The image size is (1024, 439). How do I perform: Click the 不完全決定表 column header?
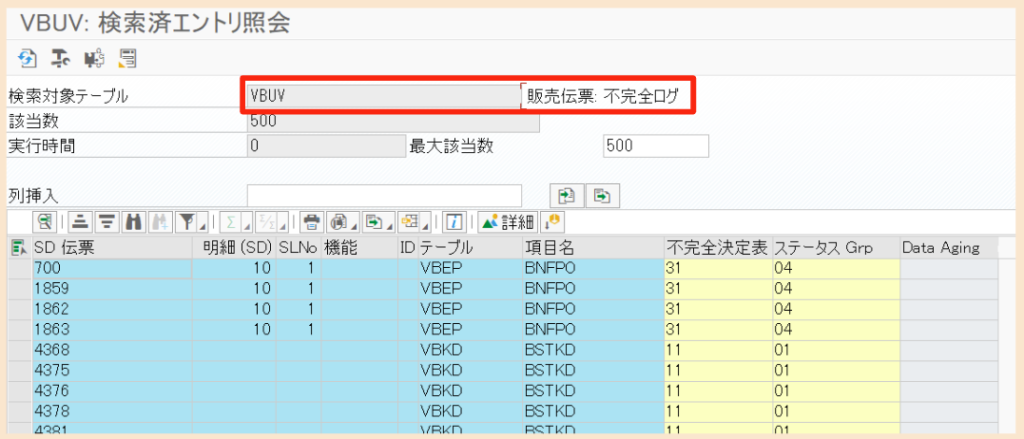coord(718,248)
